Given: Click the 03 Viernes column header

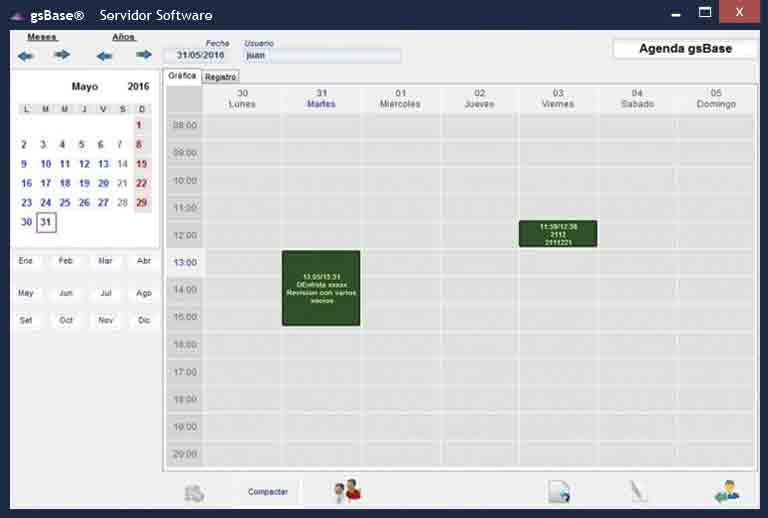Looking at the screenshot, I should [x=558, y=99].
